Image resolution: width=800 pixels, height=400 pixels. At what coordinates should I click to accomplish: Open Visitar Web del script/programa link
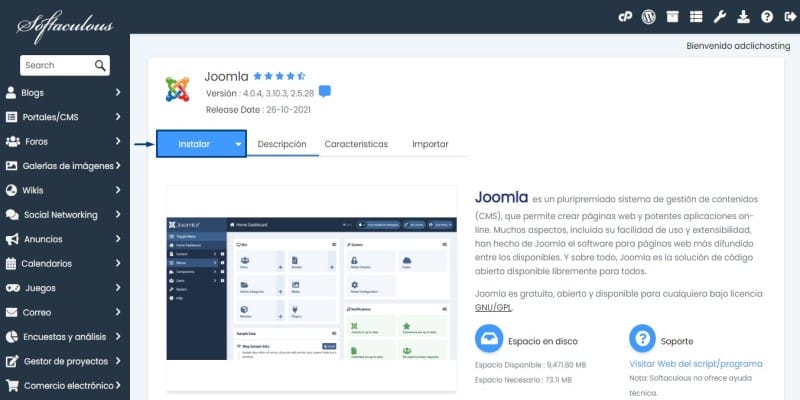(696, 364)
